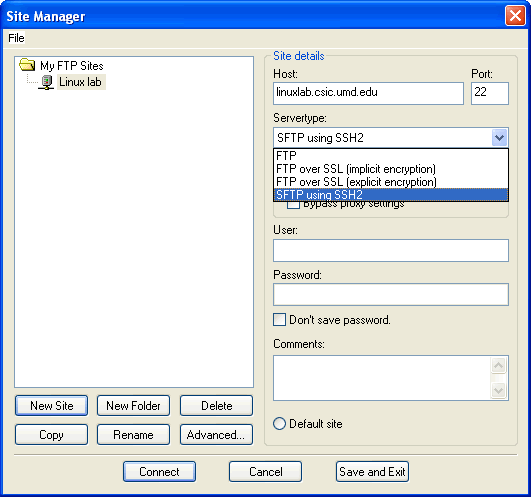Select the Linux lab site entry

click(80, 82)
